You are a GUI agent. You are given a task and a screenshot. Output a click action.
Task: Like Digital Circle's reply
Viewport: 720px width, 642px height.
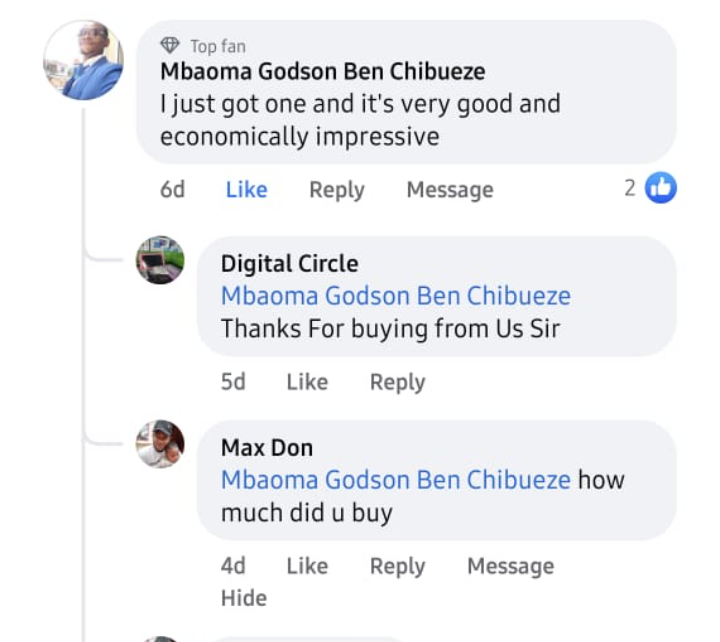coord(307,382)
